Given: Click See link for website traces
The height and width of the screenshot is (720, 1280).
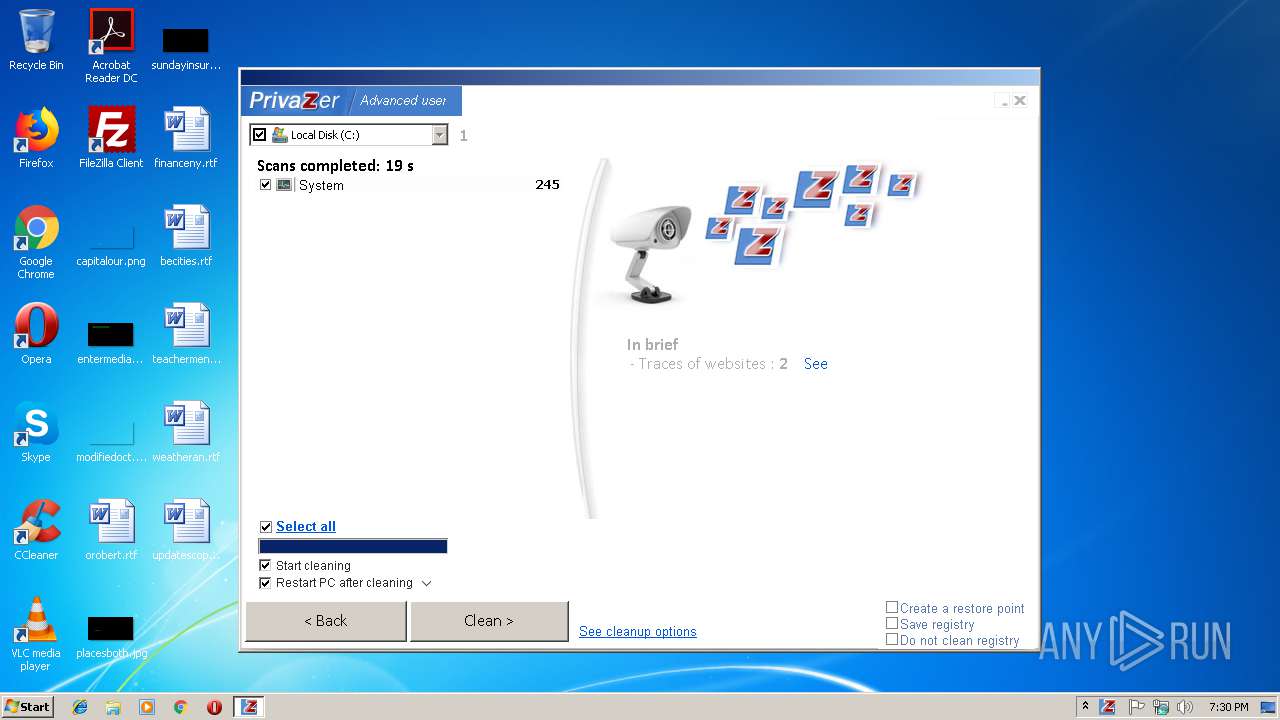Looking at the screenshot, I should tap(816, 364).
